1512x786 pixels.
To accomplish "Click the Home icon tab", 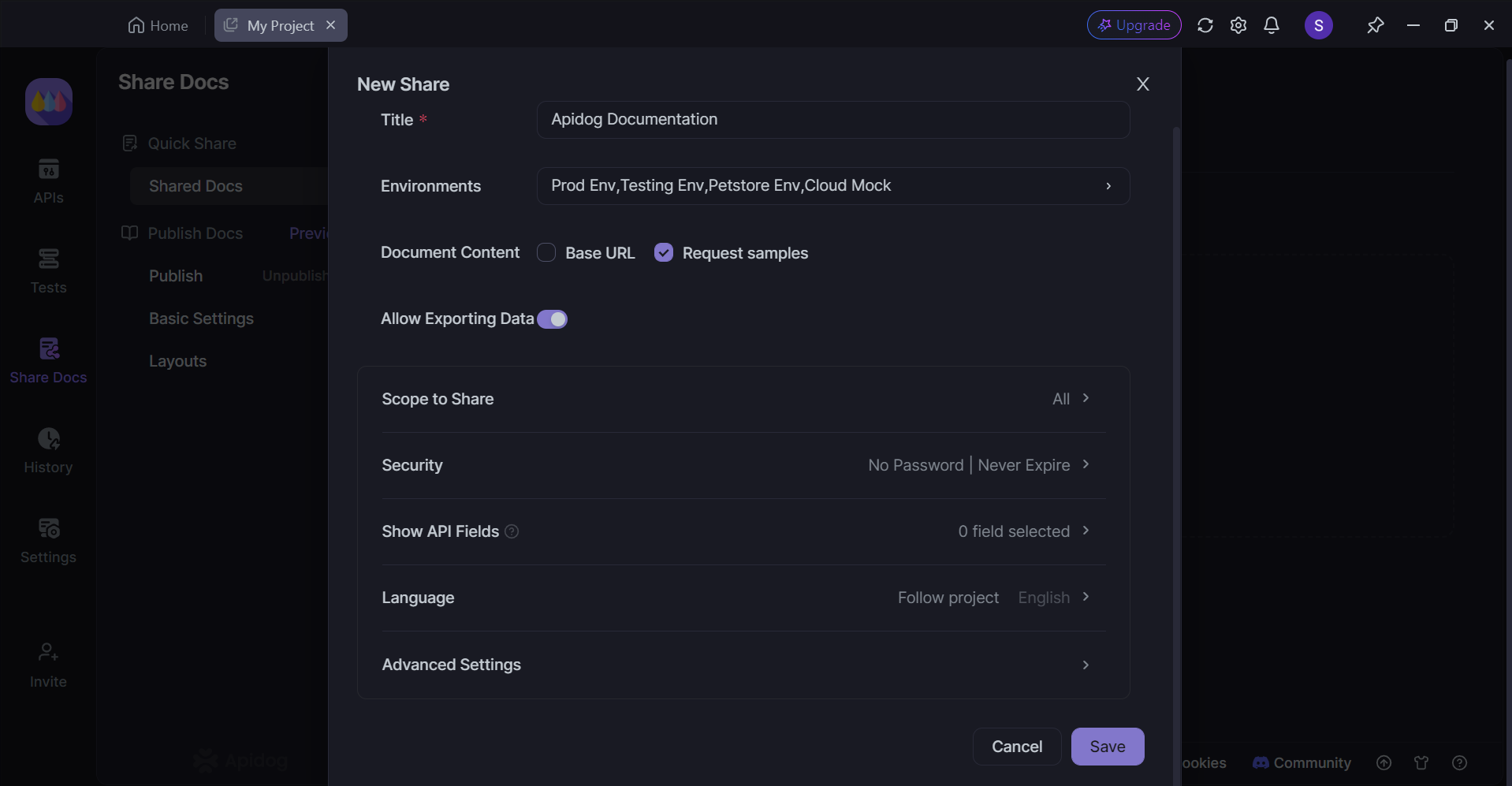I will pos(158,25).
